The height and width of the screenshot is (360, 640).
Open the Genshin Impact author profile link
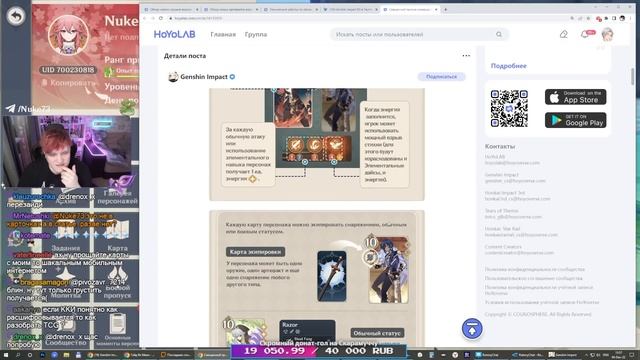click(x=204, y=77)
